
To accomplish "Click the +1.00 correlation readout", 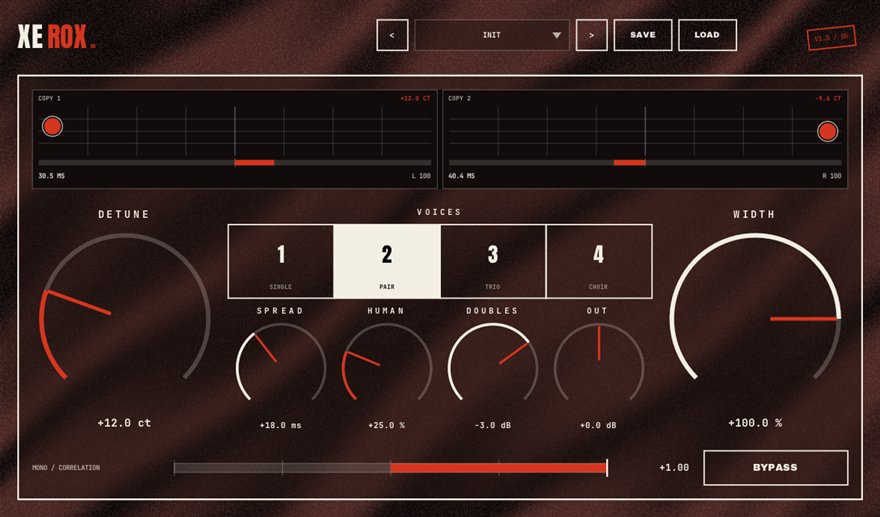I will tap(674, 468).
